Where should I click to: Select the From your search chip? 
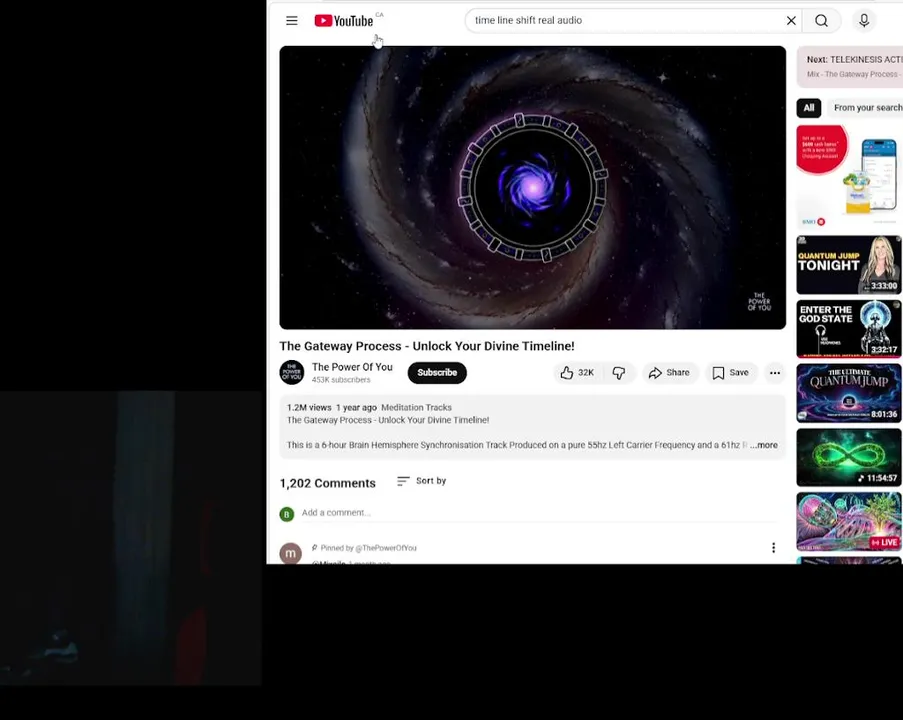pyautogui.click(x=867, y=108)
